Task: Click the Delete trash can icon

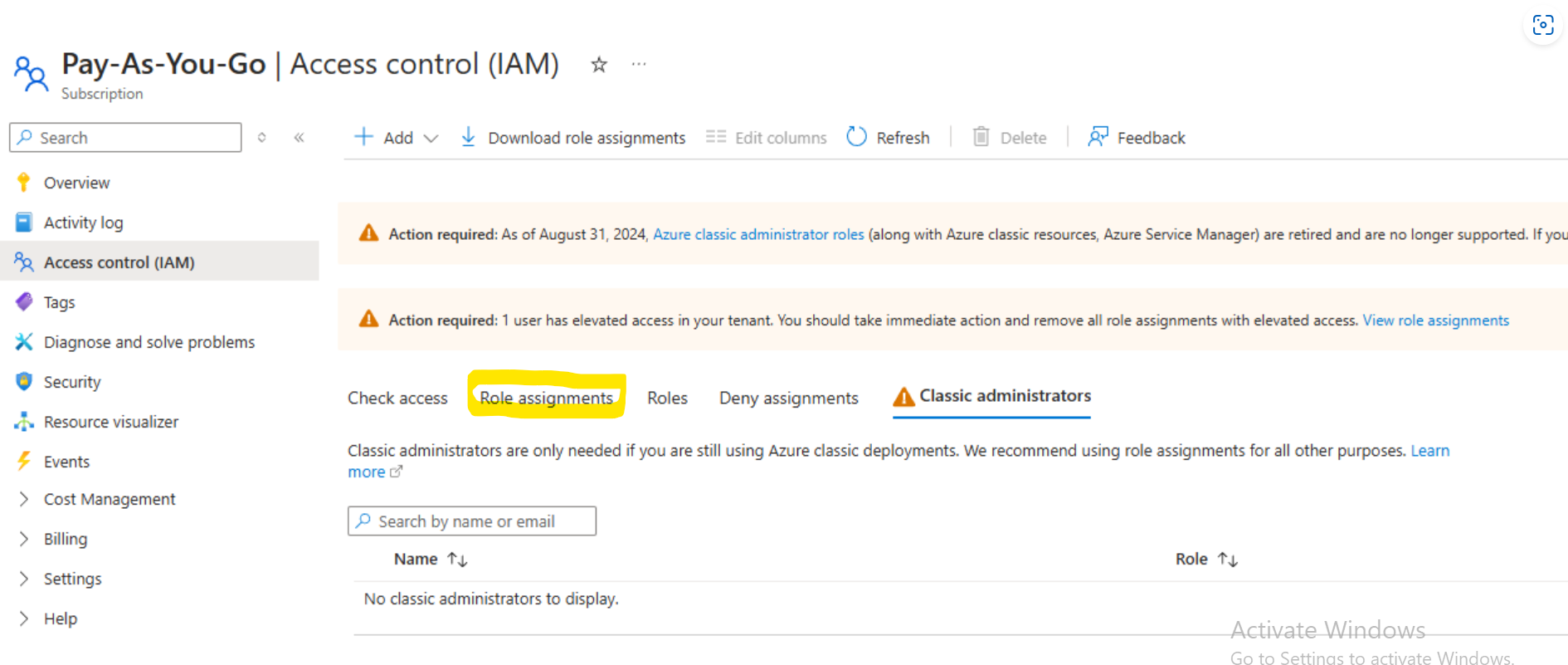Action: pos(981,136)
